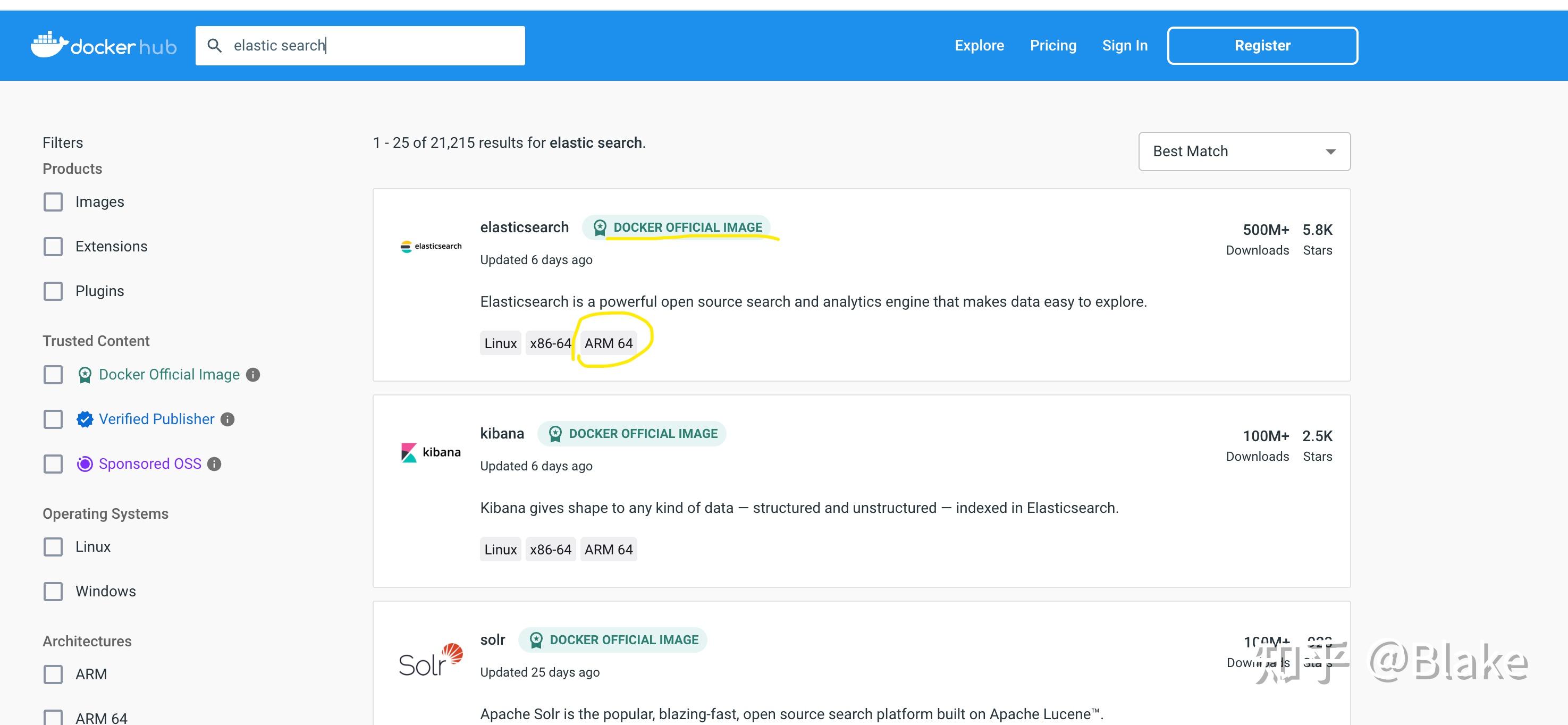This screenshot has width=1568, height=725.
Task: Open the elasticsearch repository result
Action: tap(524, 226)
